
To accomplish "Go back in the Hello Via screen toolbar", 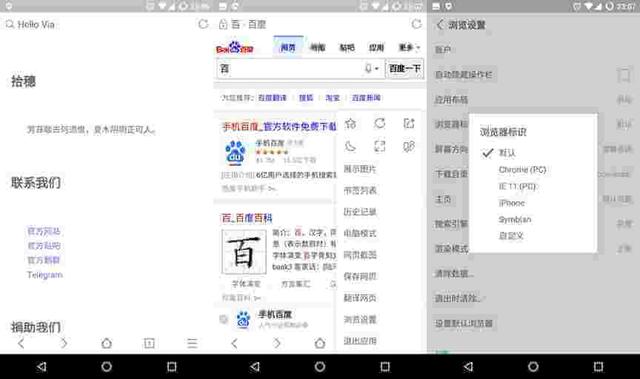I will [21, 344].
